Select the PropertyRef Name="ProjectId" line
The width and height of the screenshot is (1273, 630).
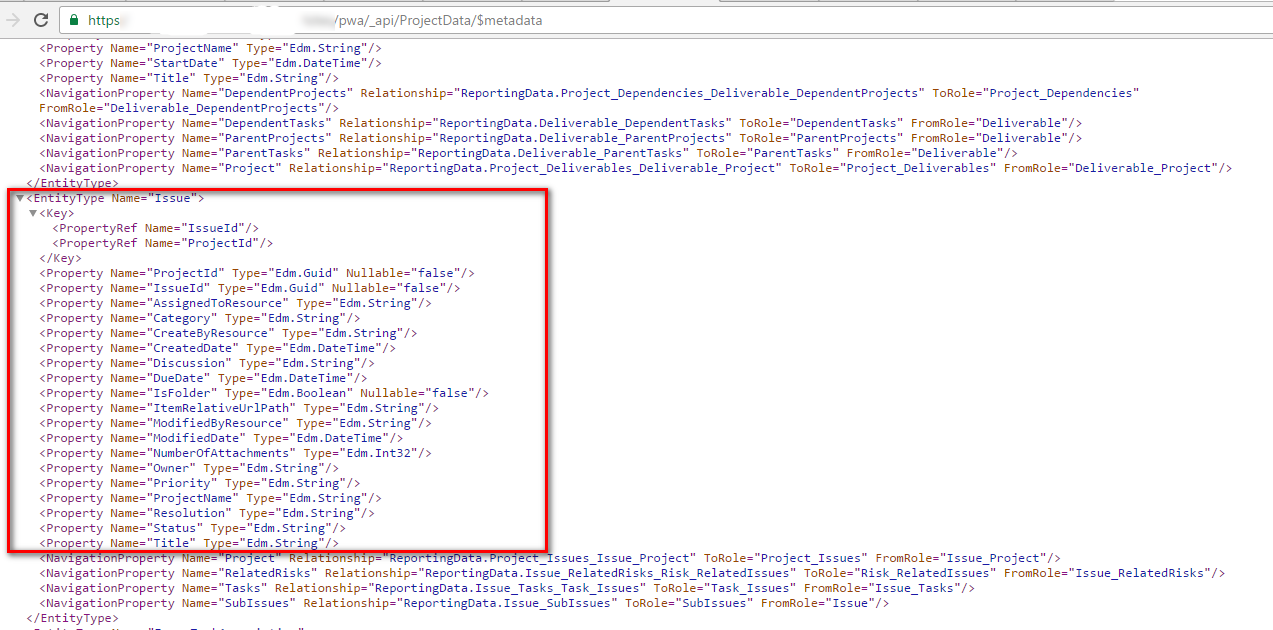tap(163, 243)
